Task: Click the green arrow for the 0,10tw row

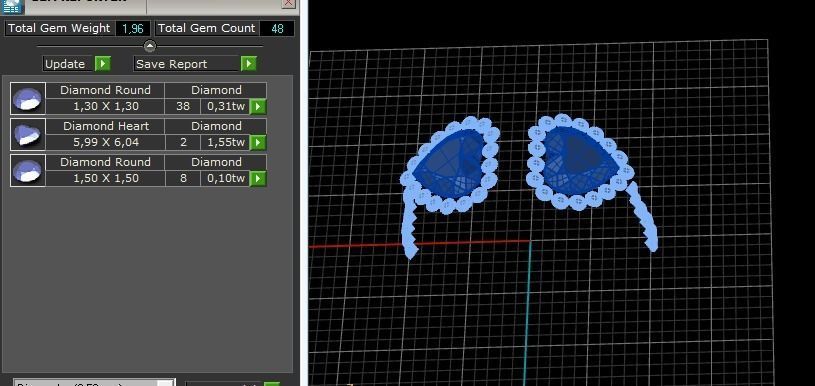Action: click(258, 178)
